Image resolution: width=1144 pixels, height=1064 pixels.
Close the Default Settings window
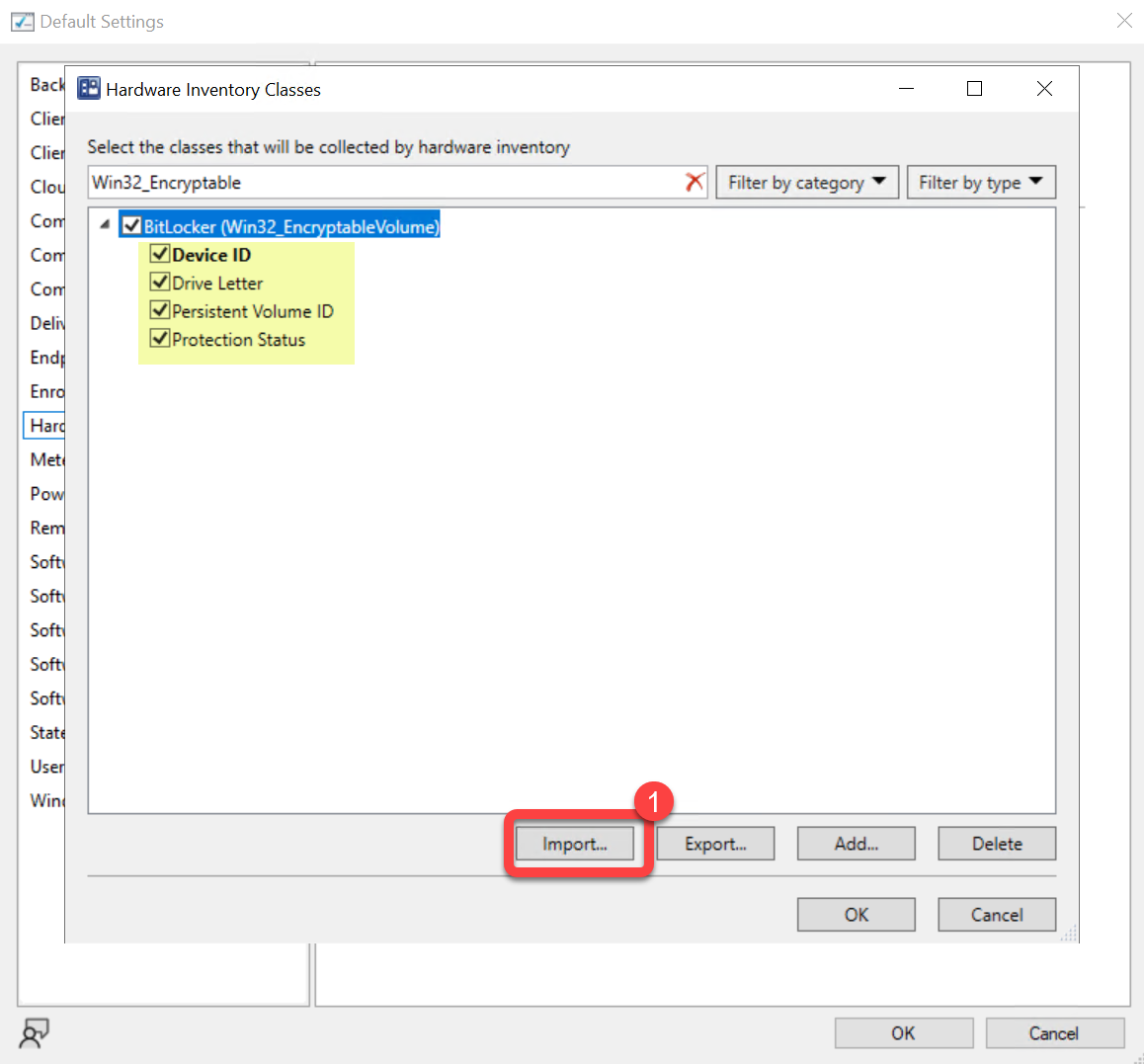(x=1123, y=21)
